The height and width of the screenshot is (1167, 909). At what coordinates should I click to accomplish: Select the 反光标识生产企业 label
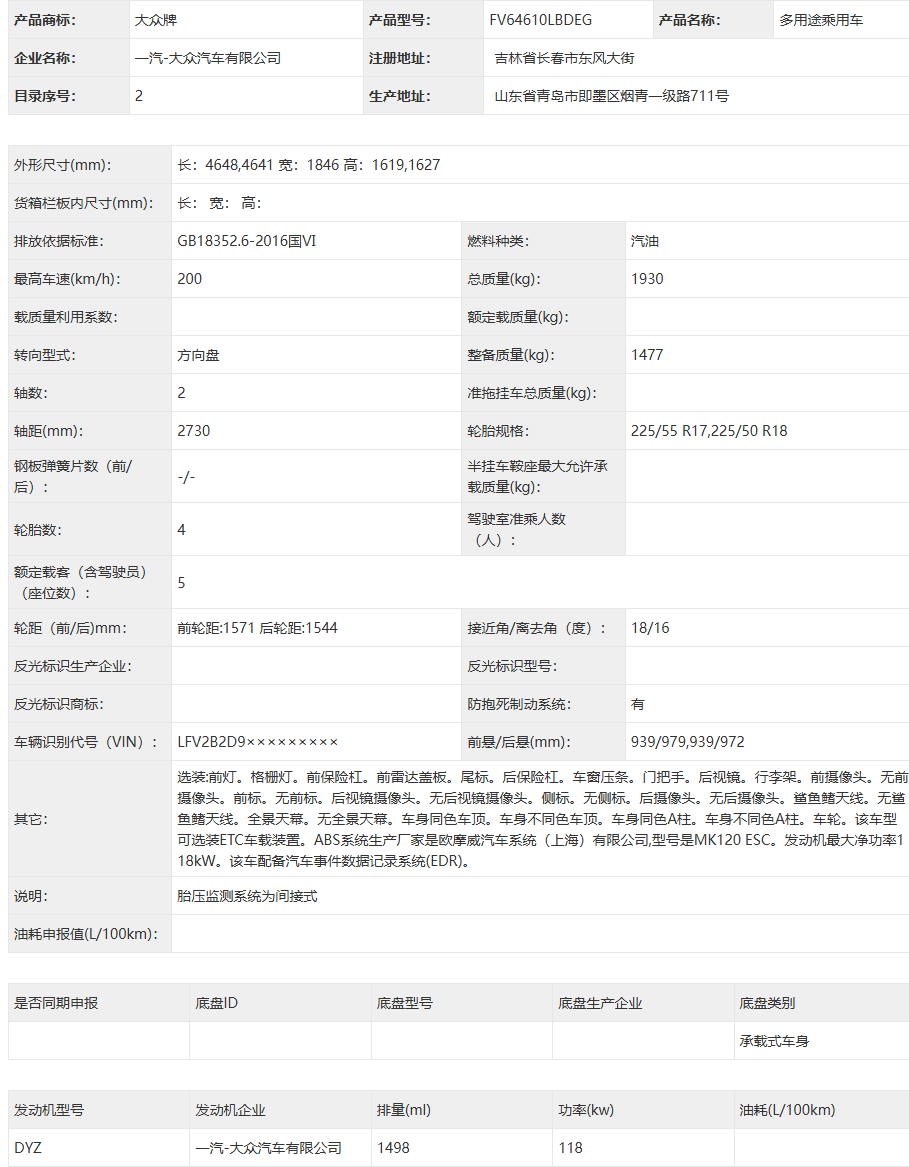73,666
